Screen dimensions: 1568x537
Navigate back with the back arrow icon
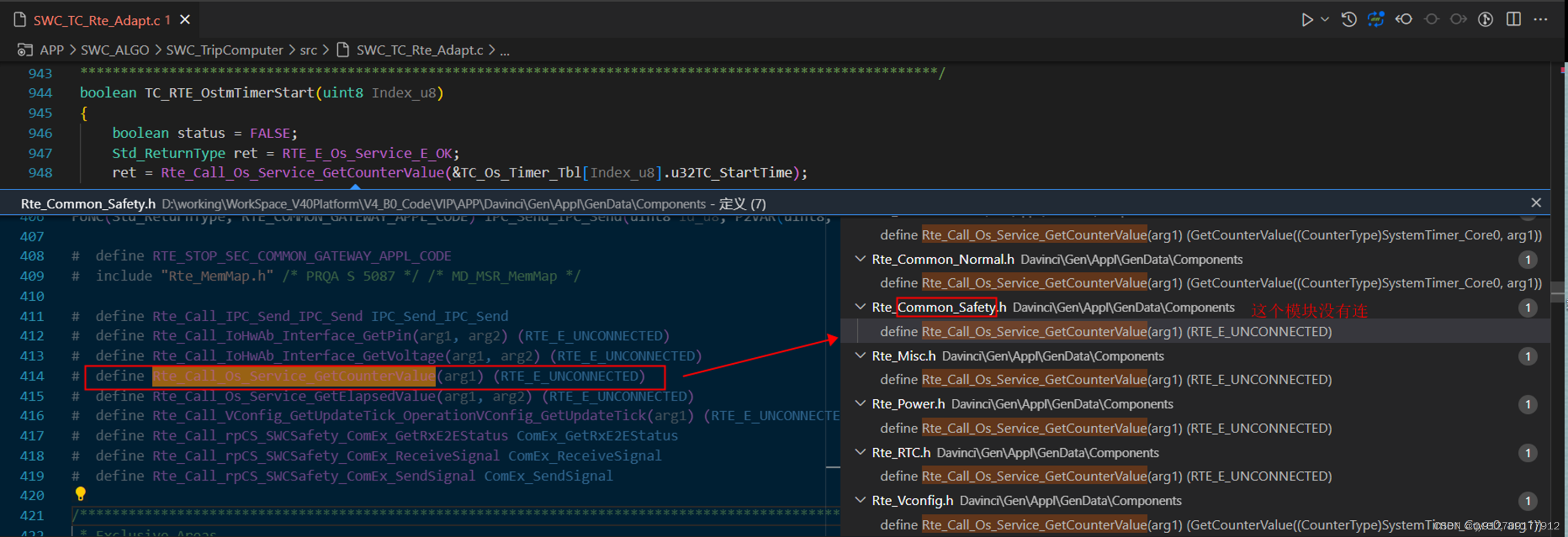point(1404,19)
